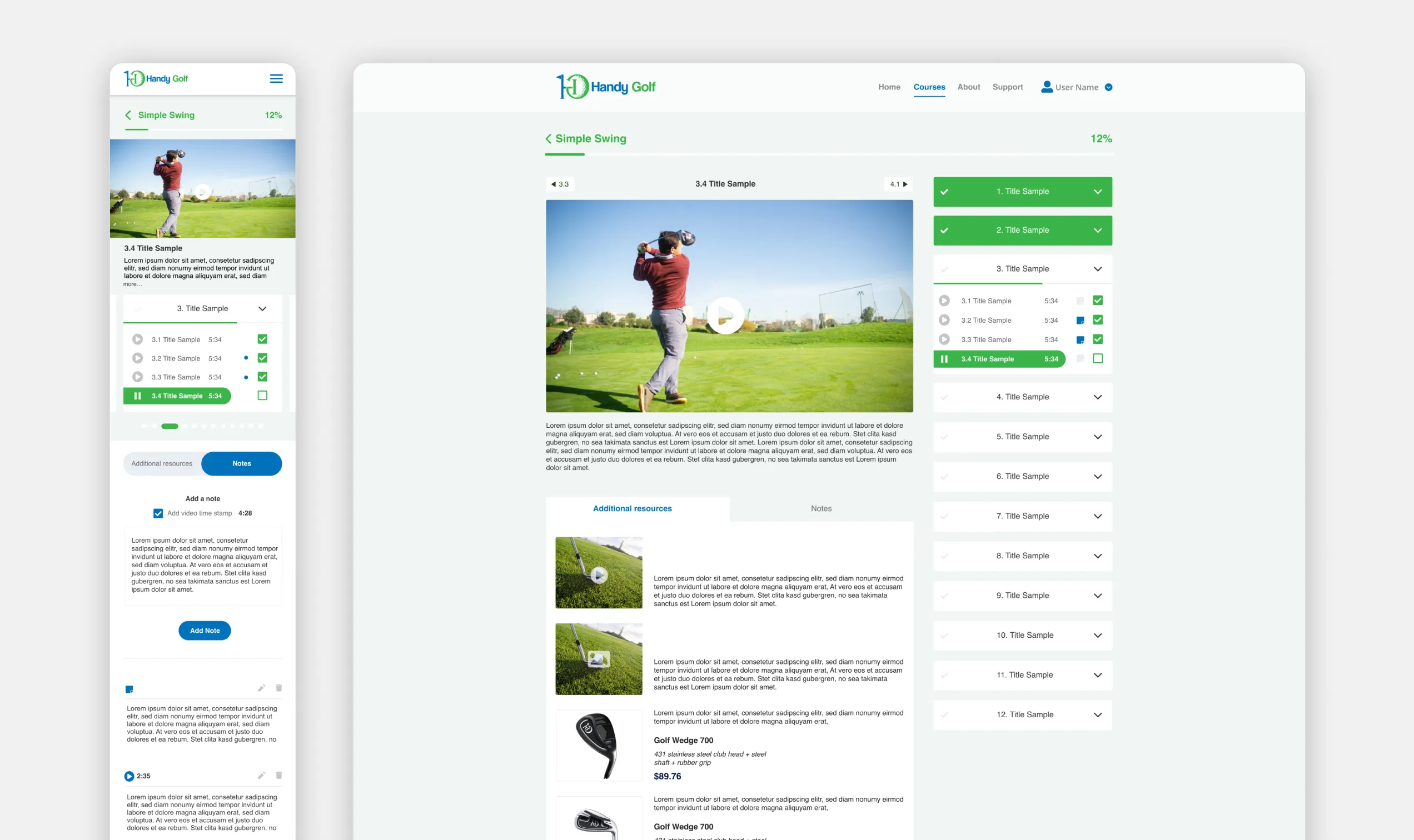Image resolution: width=1414 pixels, height=840 pixels.
Task: Pause lesson 3.4 in mobile list
Action: tap(138, 396)
